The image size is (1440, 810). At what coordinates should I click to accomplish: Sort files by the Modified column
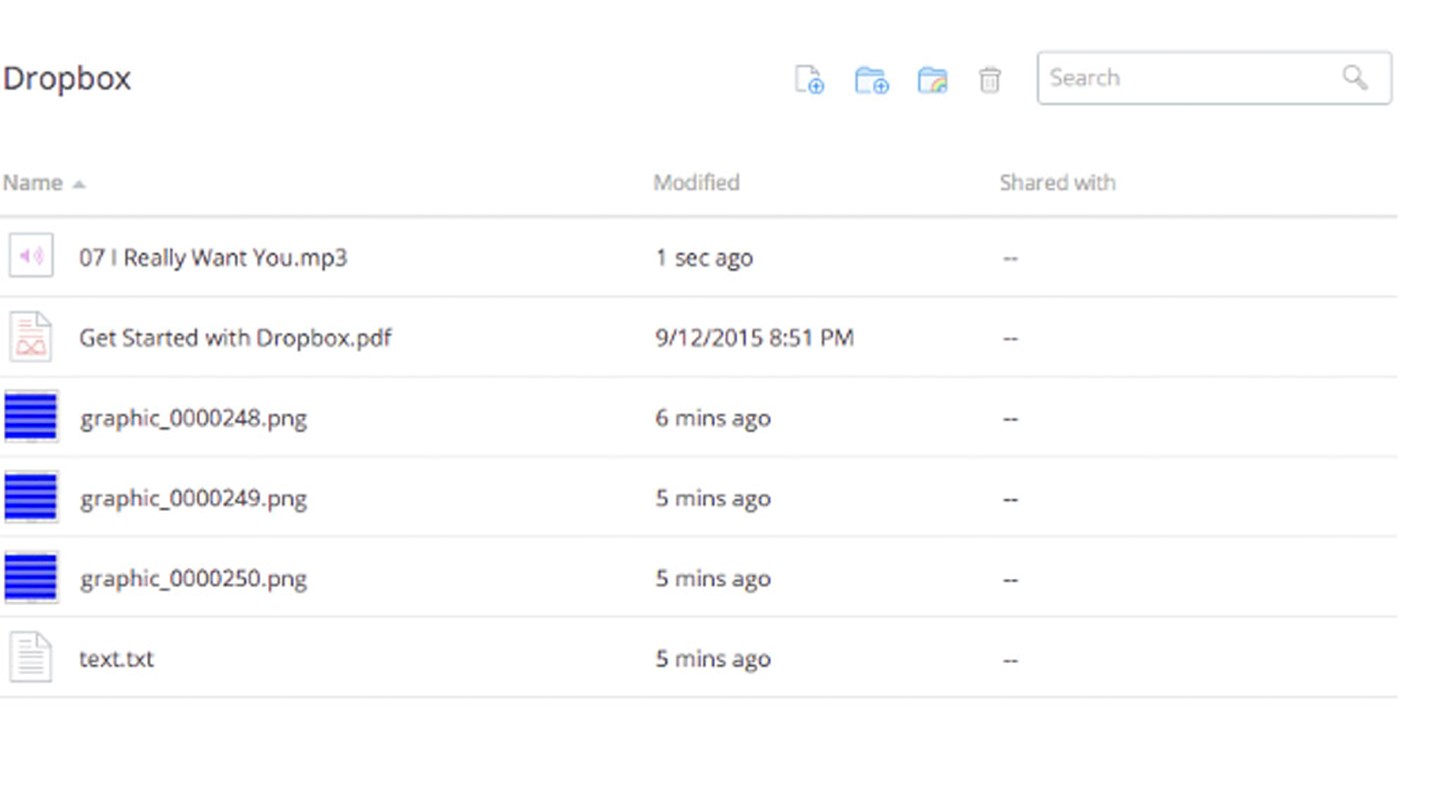696,182
